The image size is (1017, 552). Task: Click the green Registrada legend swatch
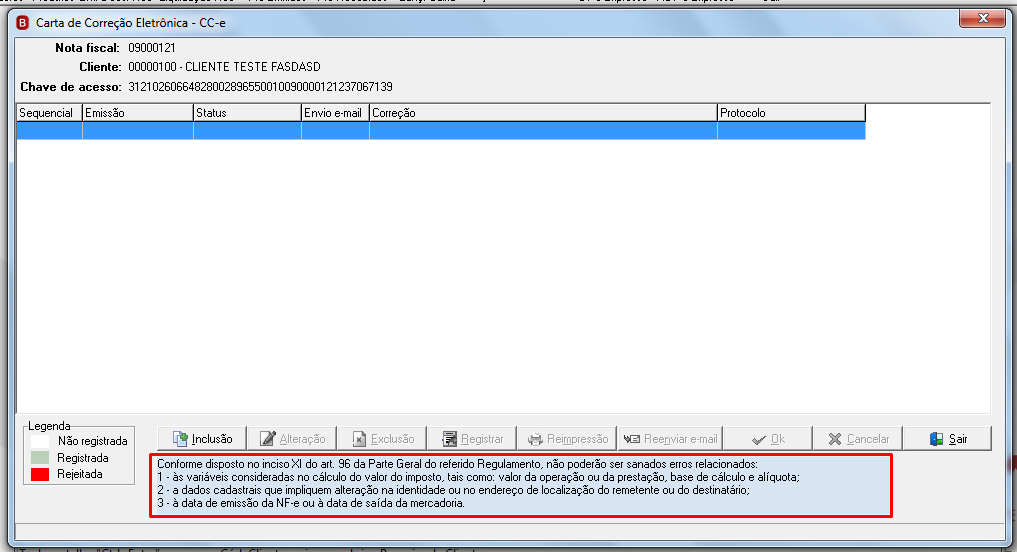coord(40,458)
